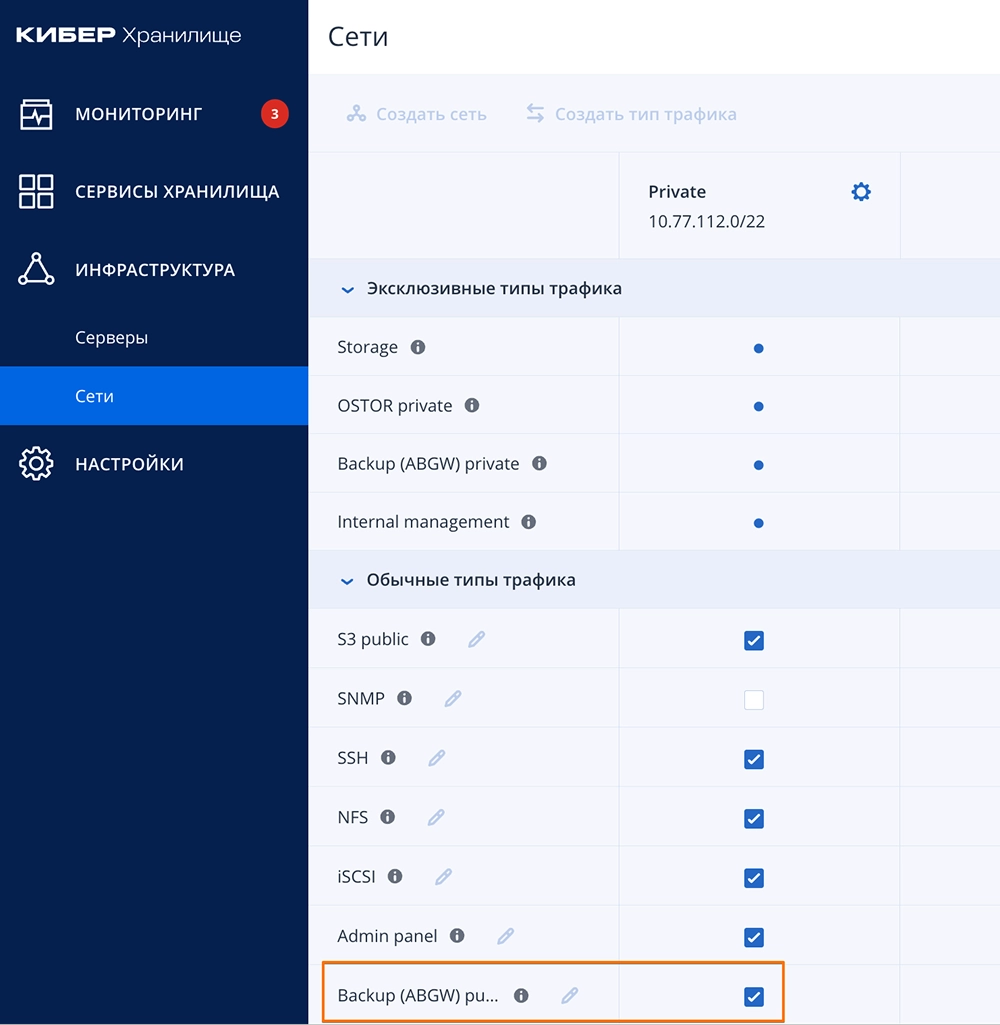The image size is (1000, 1025).
Task: Edit the Admin panel traffic type
Action: tap(506, 936)
